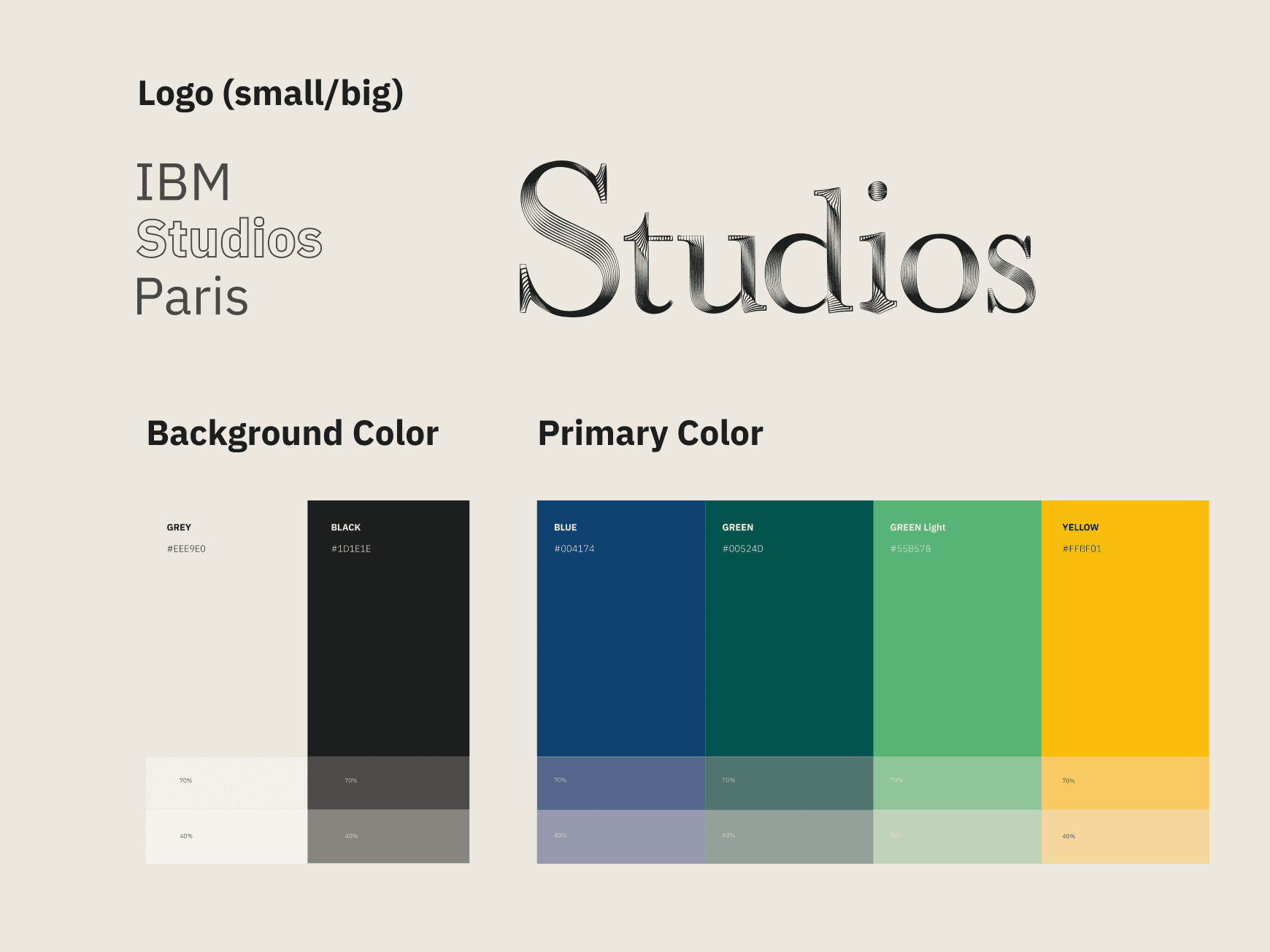Click the "Logo (small/big)" heading

point(271,94)
